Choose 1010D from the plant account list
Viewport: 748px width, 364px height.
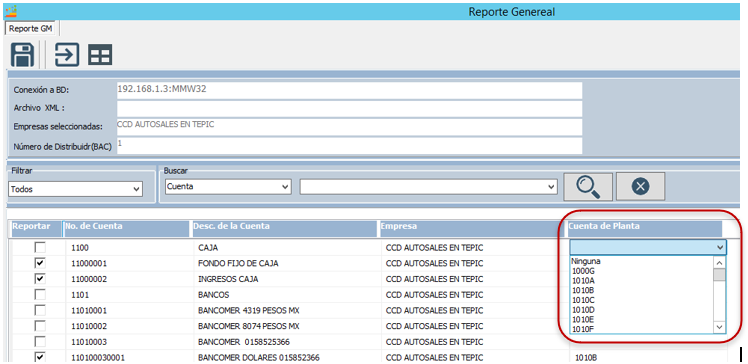click(583, 310)
